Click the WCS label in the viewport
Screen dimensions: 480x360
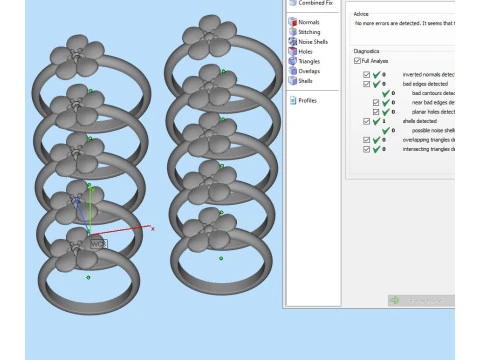click(99, 244)
